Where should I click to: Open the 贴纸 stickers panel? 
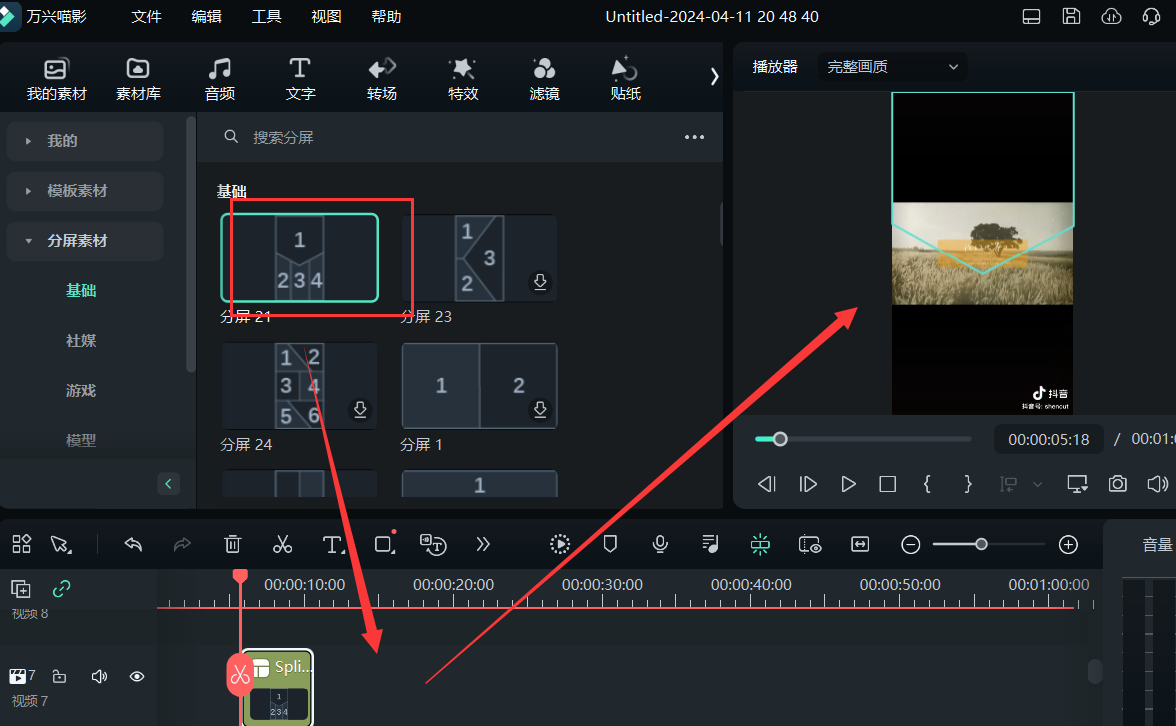(625, 79)
